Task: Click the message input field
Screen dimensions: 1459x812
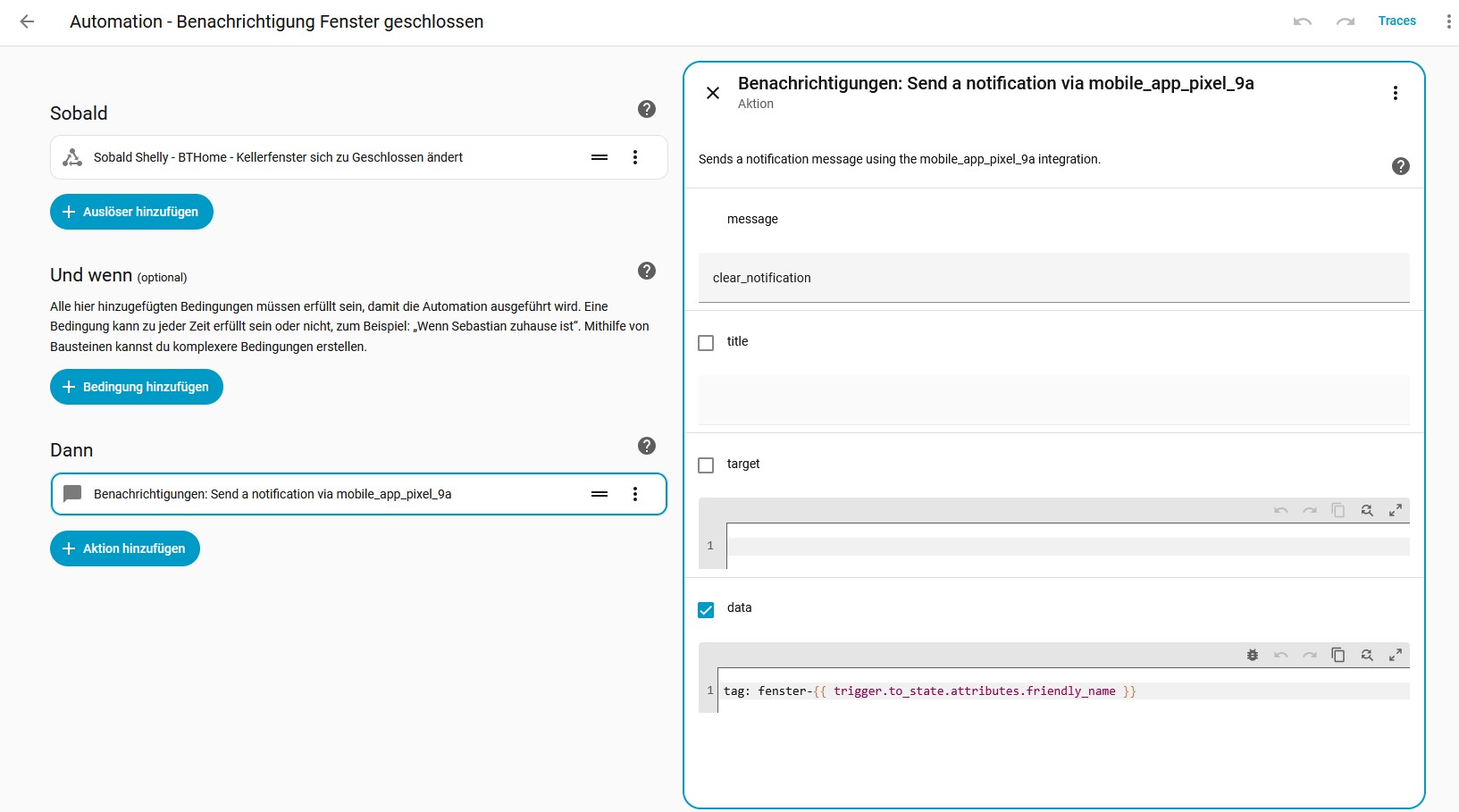Action: pos(1053,278)
